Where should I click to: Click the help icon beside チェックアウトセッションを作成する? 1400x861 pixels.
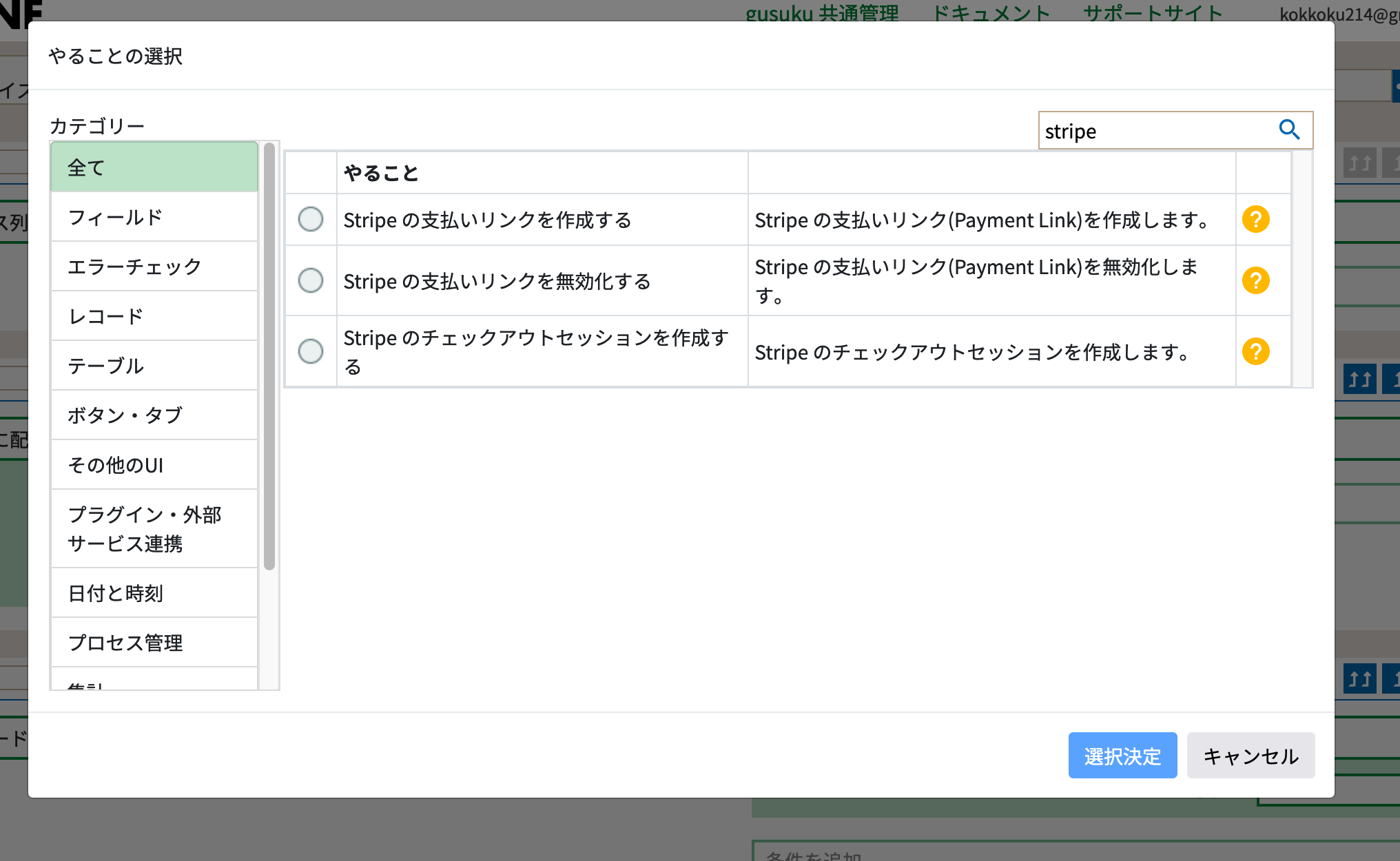click(x=1257, y=351)
